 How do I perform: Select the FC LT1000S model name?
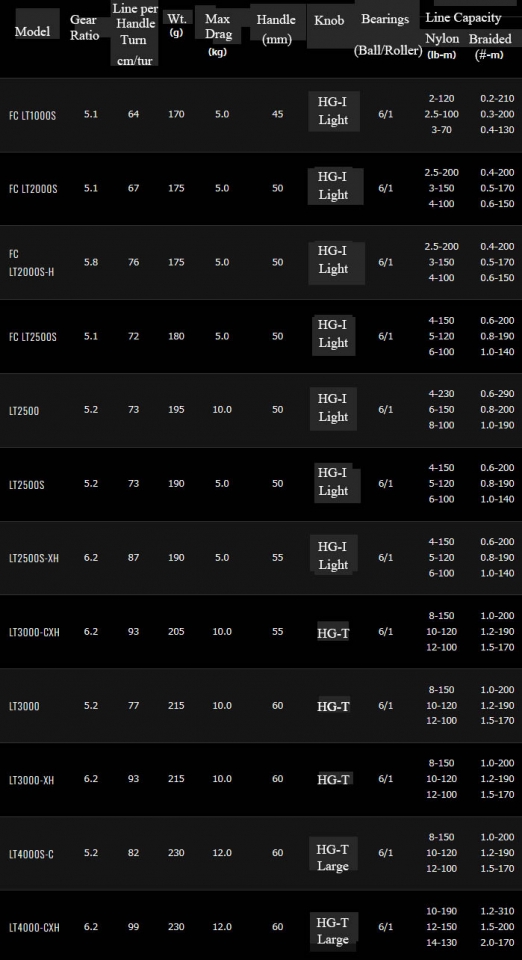click(x=32, y=114)
